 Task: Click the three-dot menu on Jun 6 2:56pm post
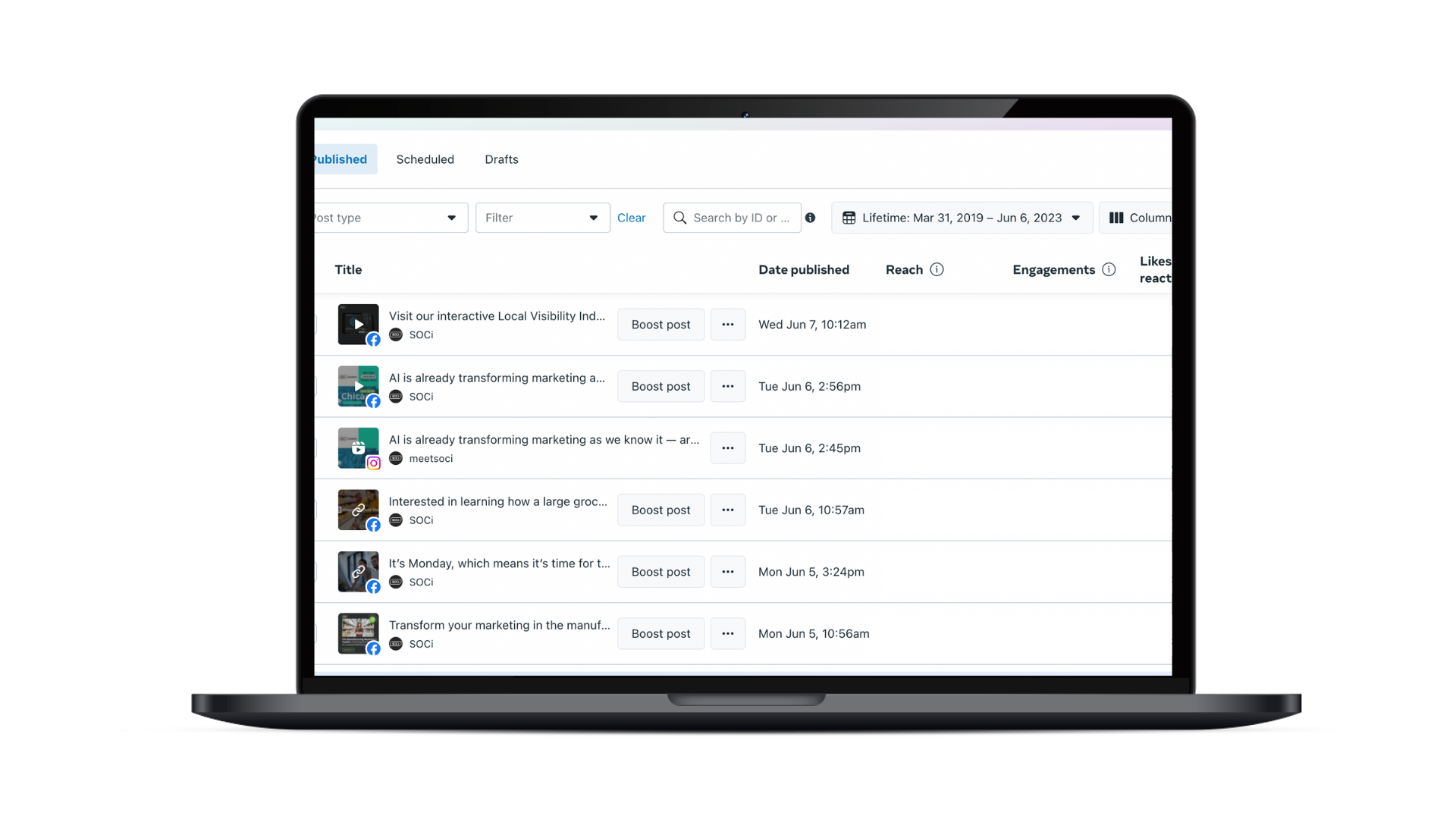coord(727,386)
